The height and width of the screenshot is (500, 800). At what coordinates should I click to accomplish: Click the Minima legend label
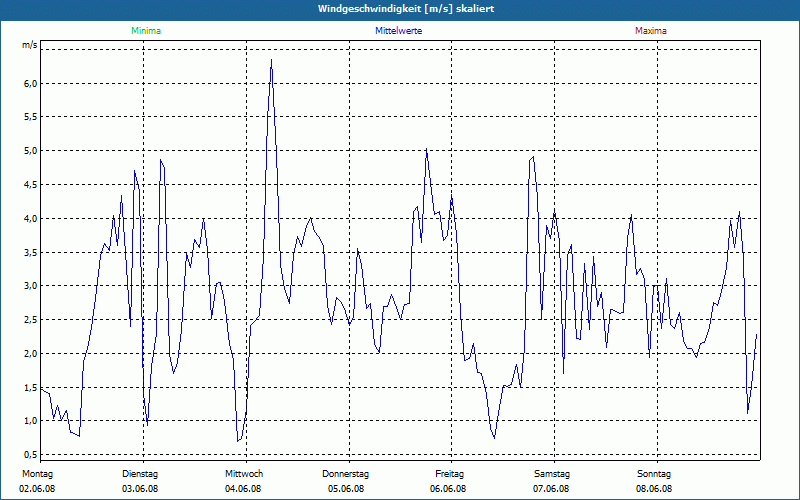point(146,31)
